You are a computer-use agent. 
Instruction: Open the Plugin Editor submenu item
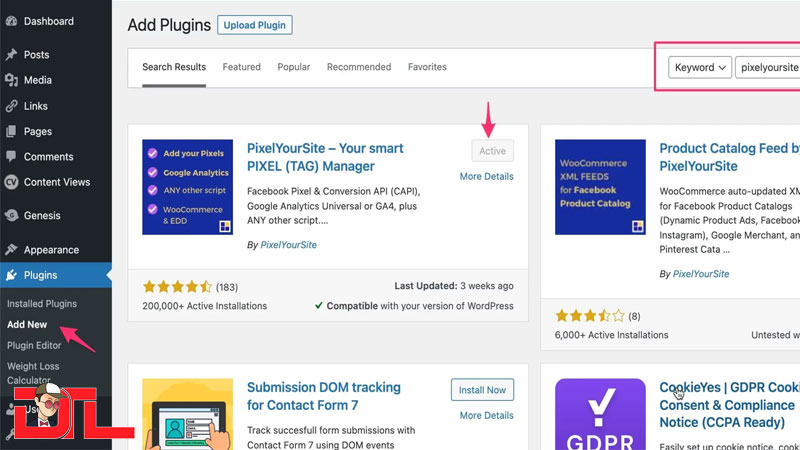click(34, 345)
